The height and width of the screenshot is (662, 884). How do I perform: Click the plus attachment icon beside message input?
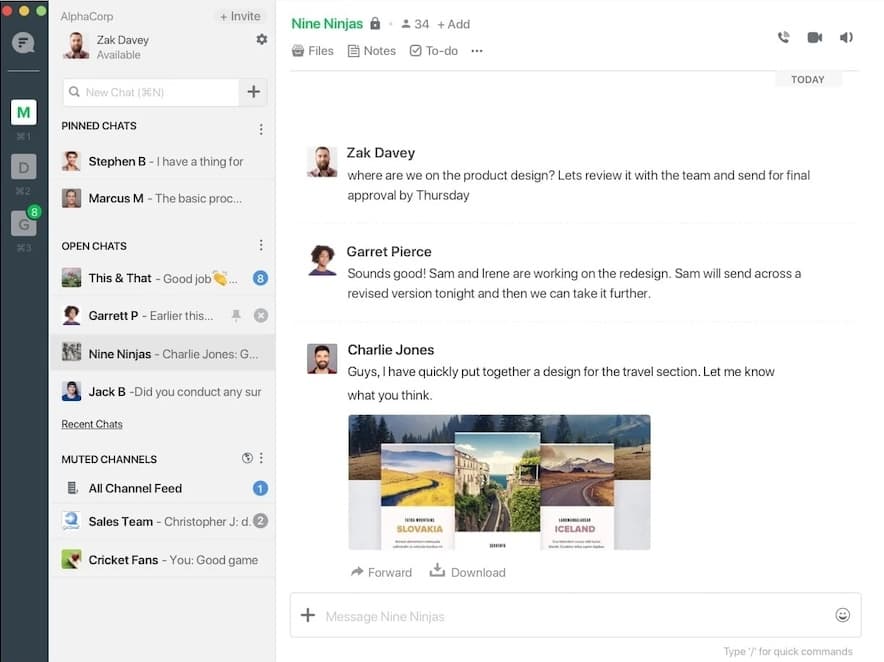pyautogui.click(x=308, y=615)
